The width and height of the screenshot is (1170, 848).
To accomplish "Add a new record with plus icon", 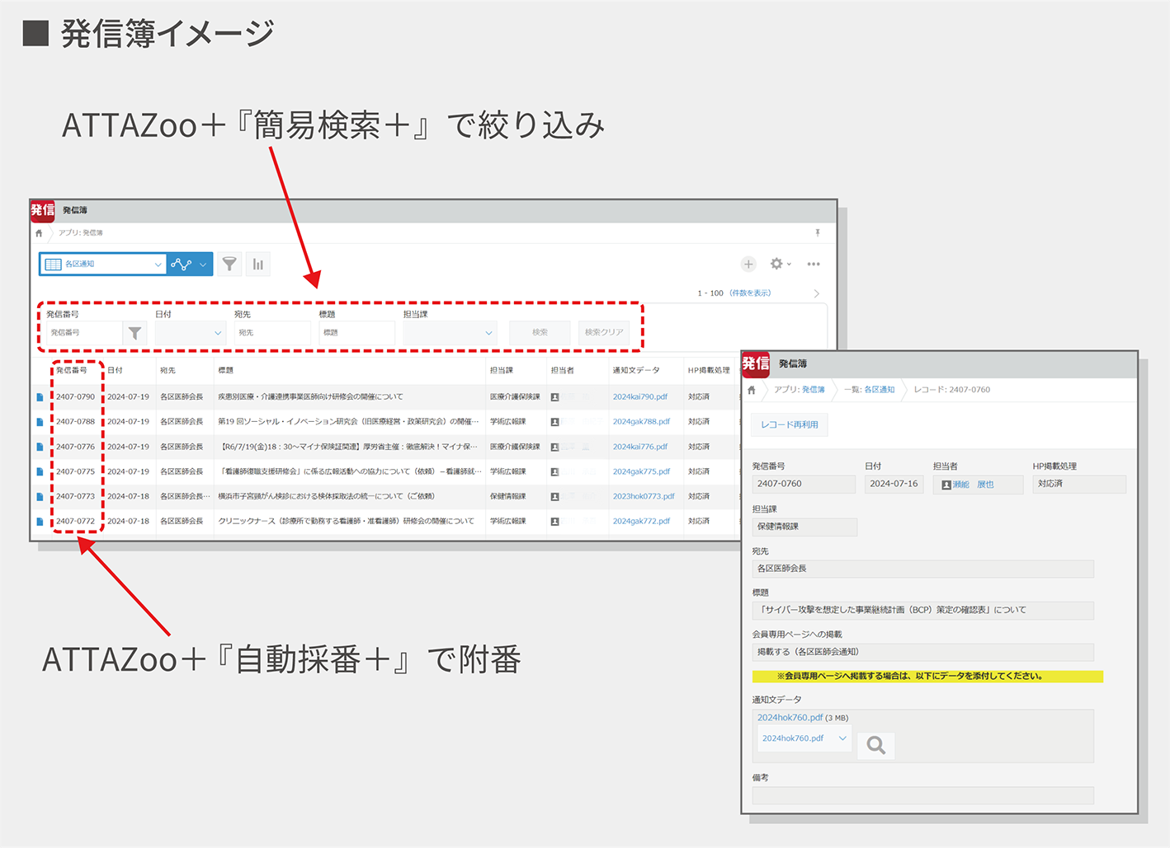I will (x=748, y=264).
